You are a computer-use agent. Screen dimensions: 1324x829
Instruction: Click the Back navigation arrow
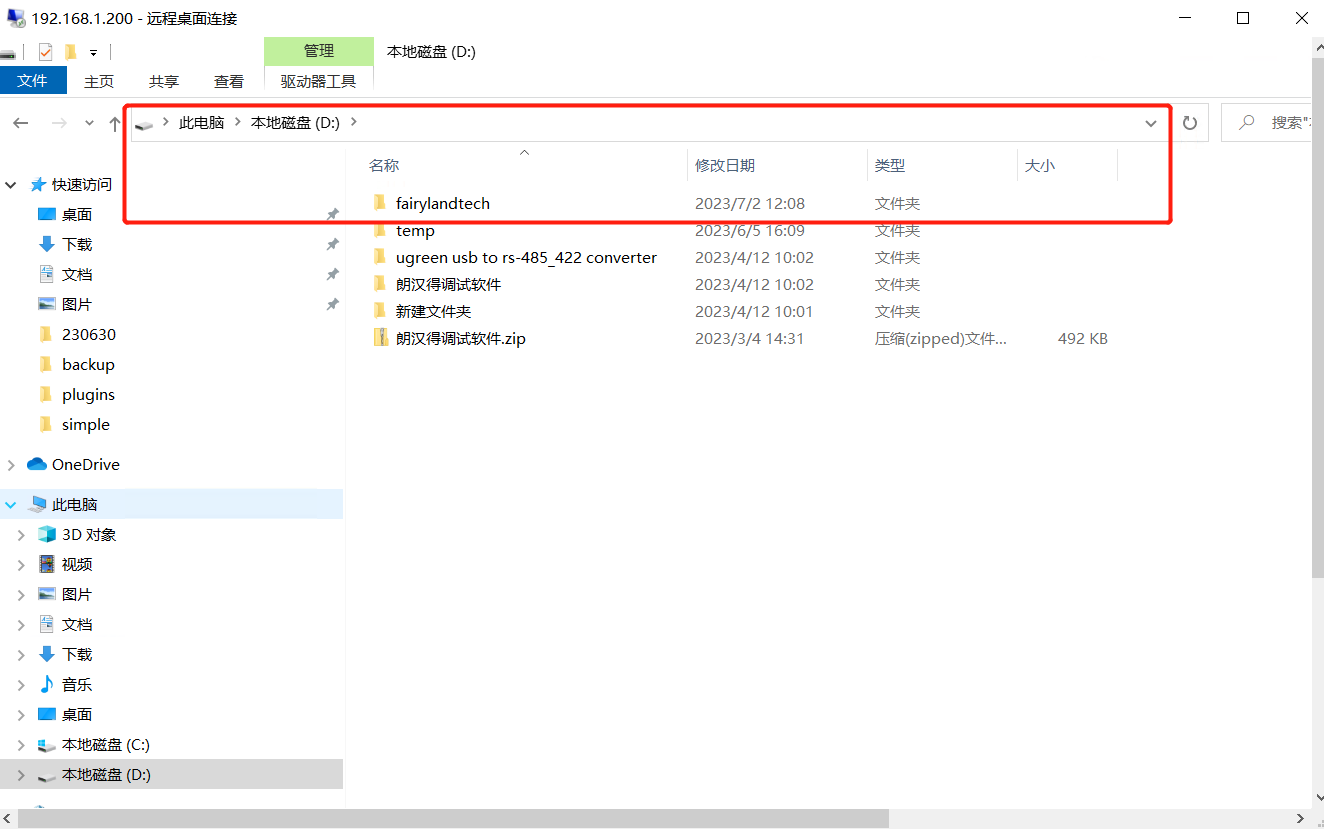[21, 123]
